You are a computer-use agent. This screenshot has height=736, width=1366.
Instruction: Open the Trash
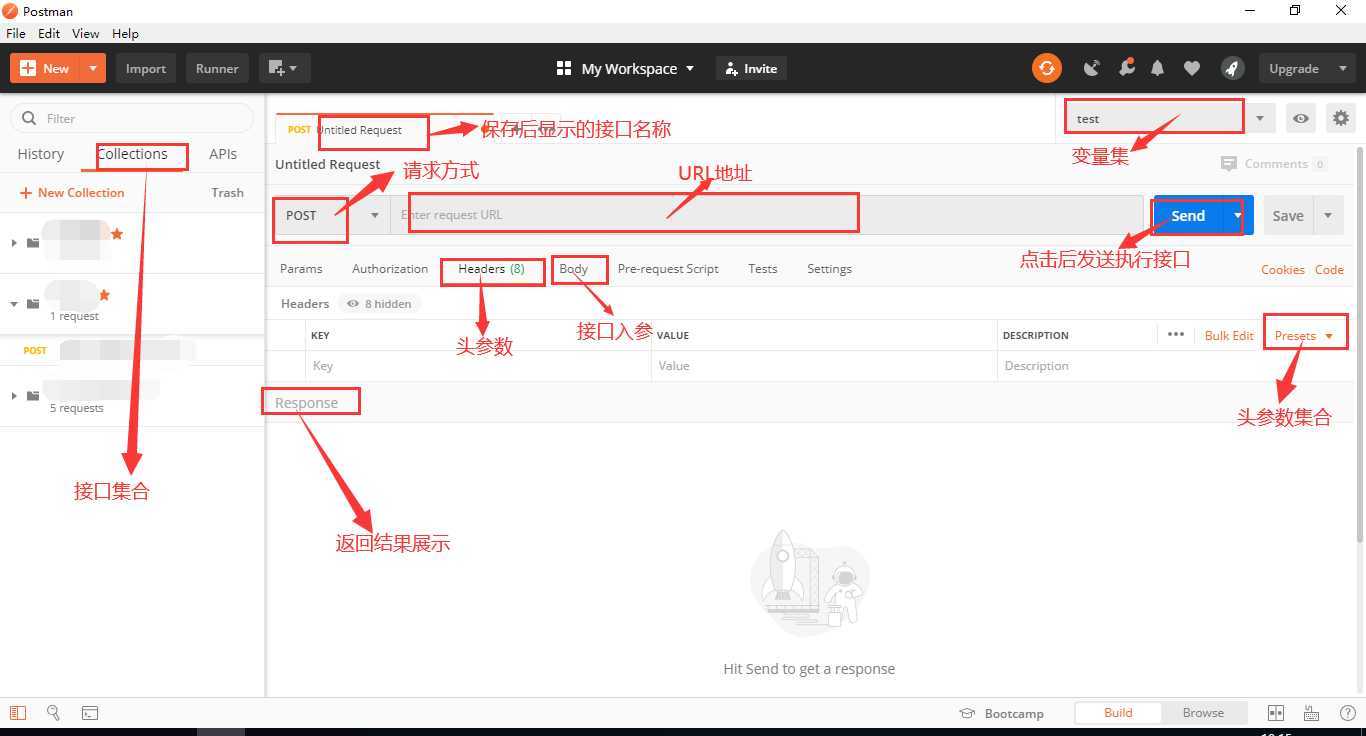click(x=227, y=192)
